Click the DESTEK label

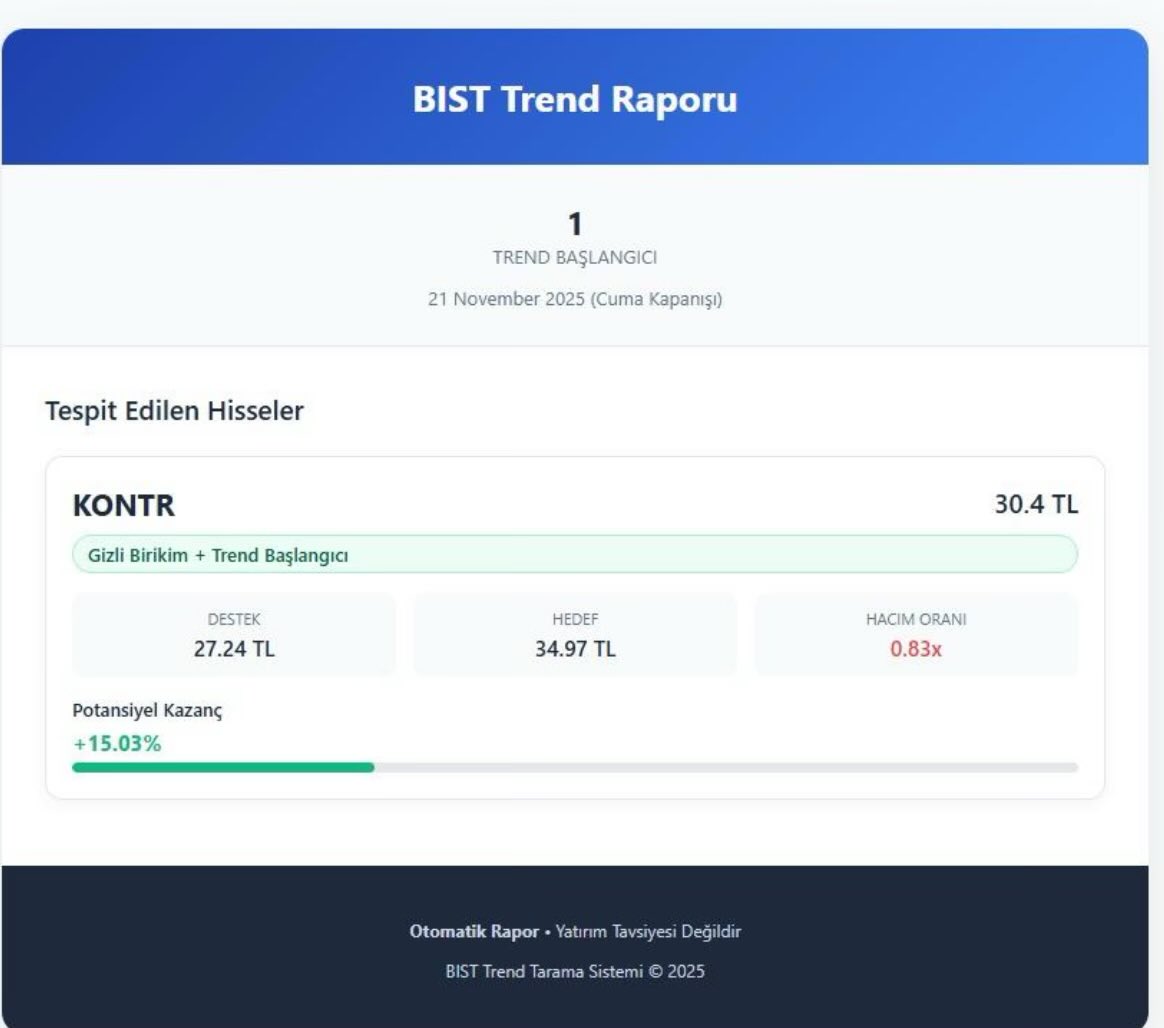coord(234,619)
